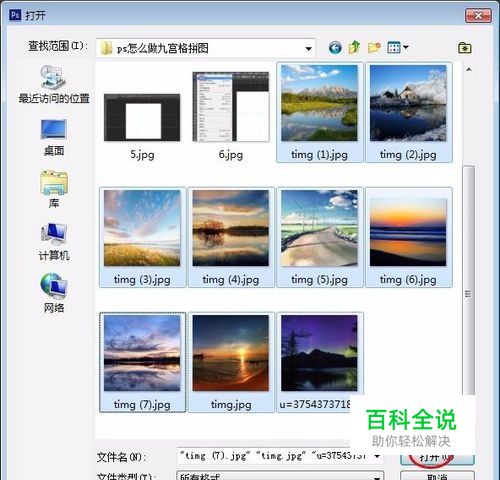Select the u=3754373718 night sky image
Screen dimensions: 500x480
pos(319,353)
